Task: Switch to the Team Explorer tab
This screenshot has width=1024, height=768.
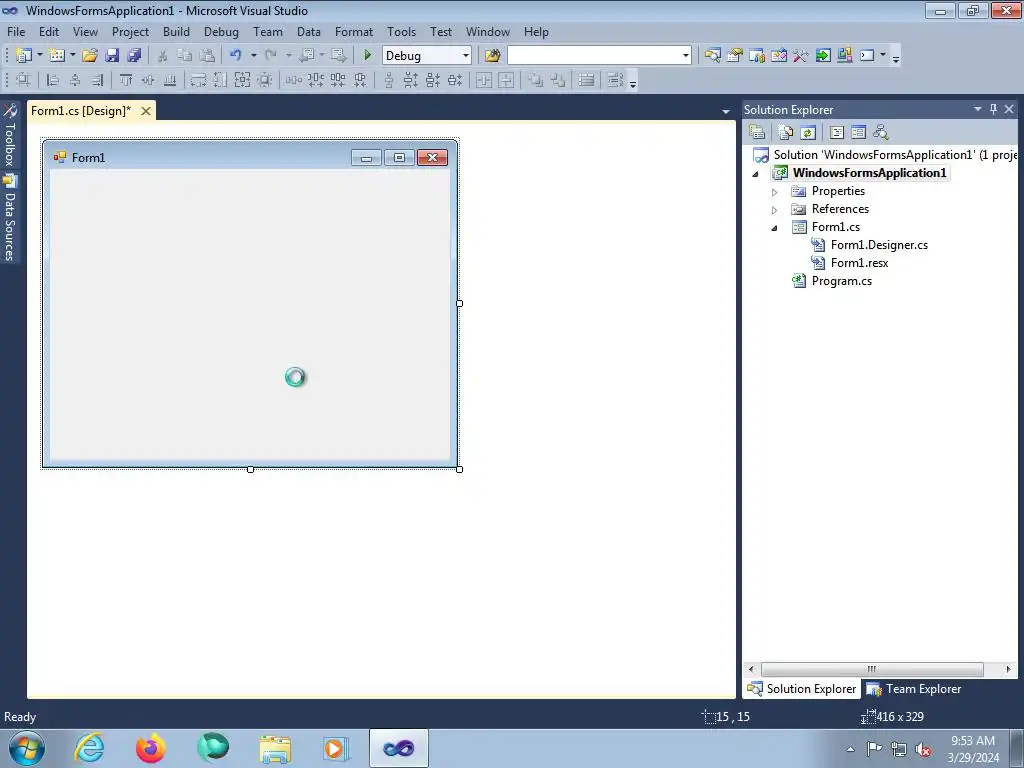Action: [x=914, y=689]
